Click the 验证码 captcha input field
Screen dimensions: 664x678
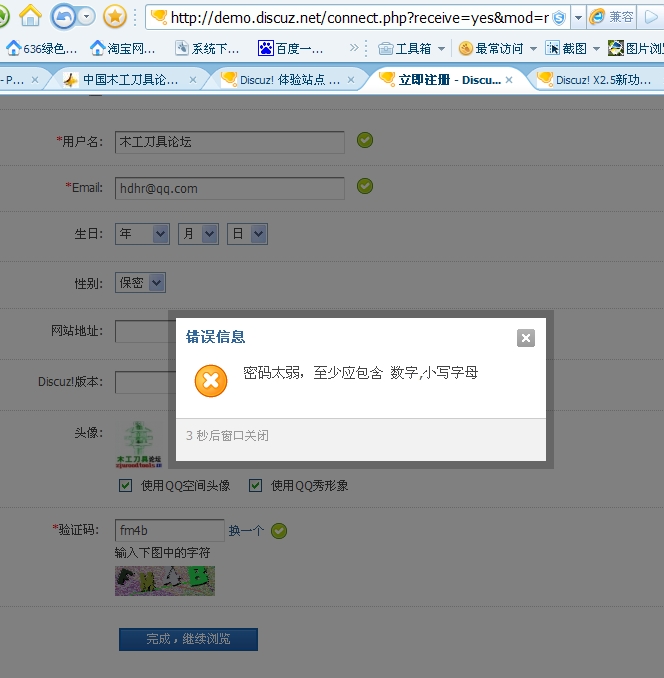pos(169,530)
